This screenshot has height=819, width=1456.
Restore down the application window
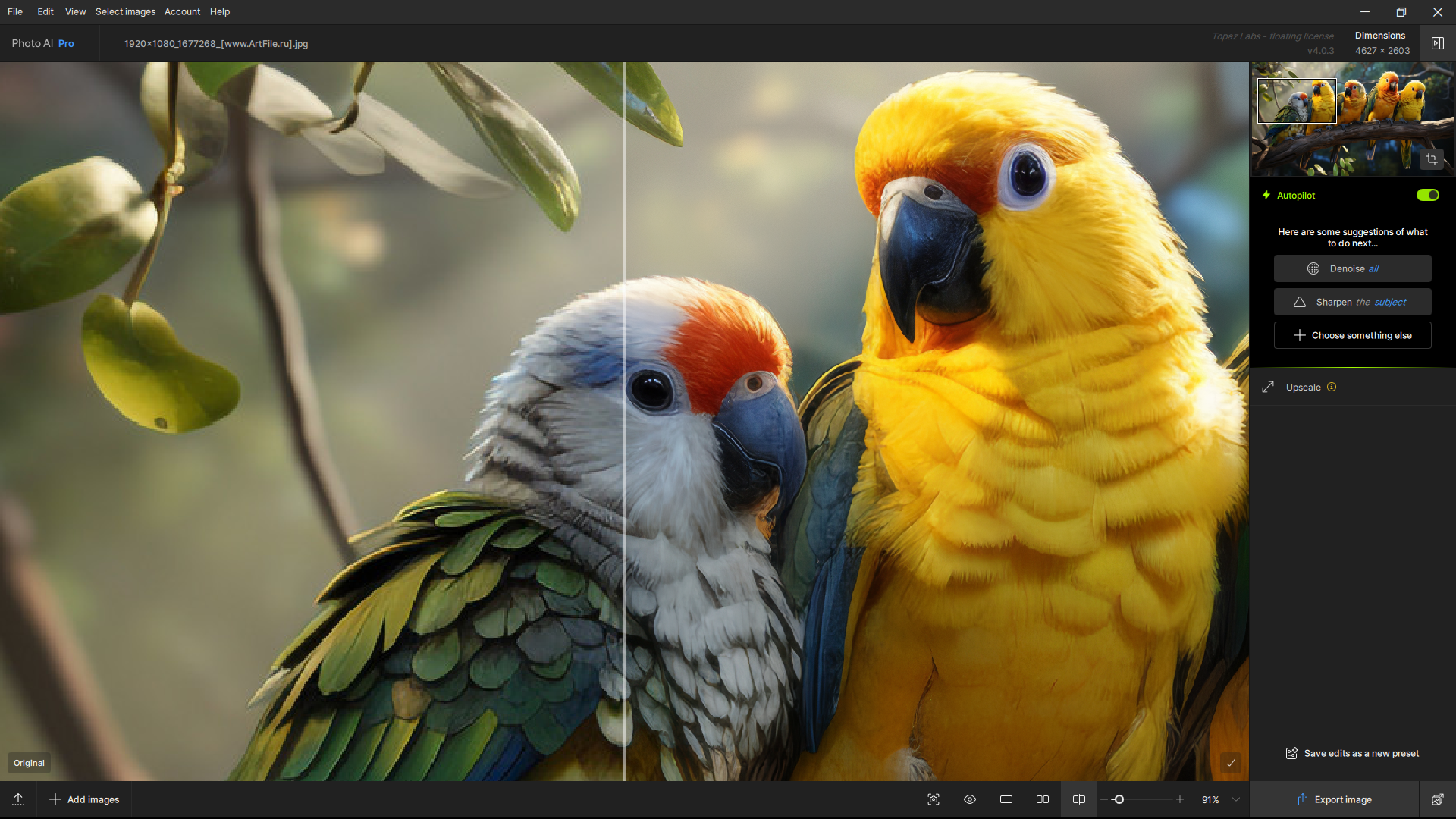[1401, 11]
